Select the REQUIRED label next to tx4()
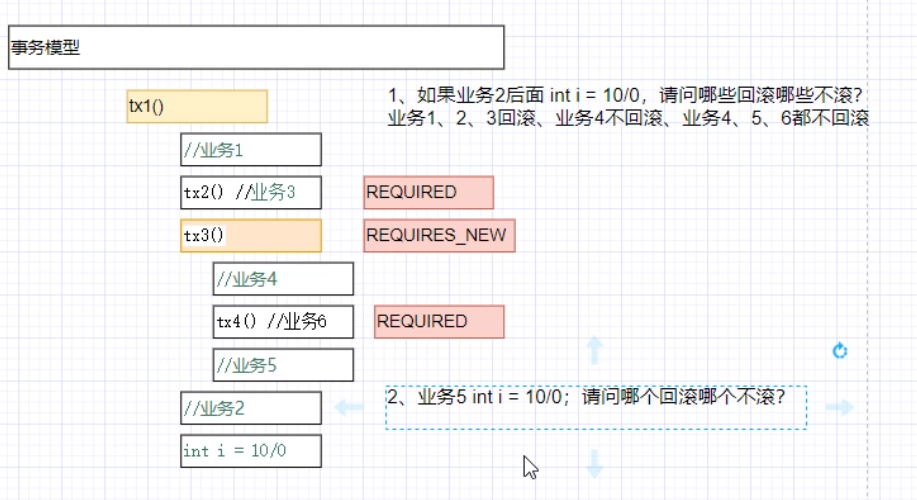 (439, 322)
